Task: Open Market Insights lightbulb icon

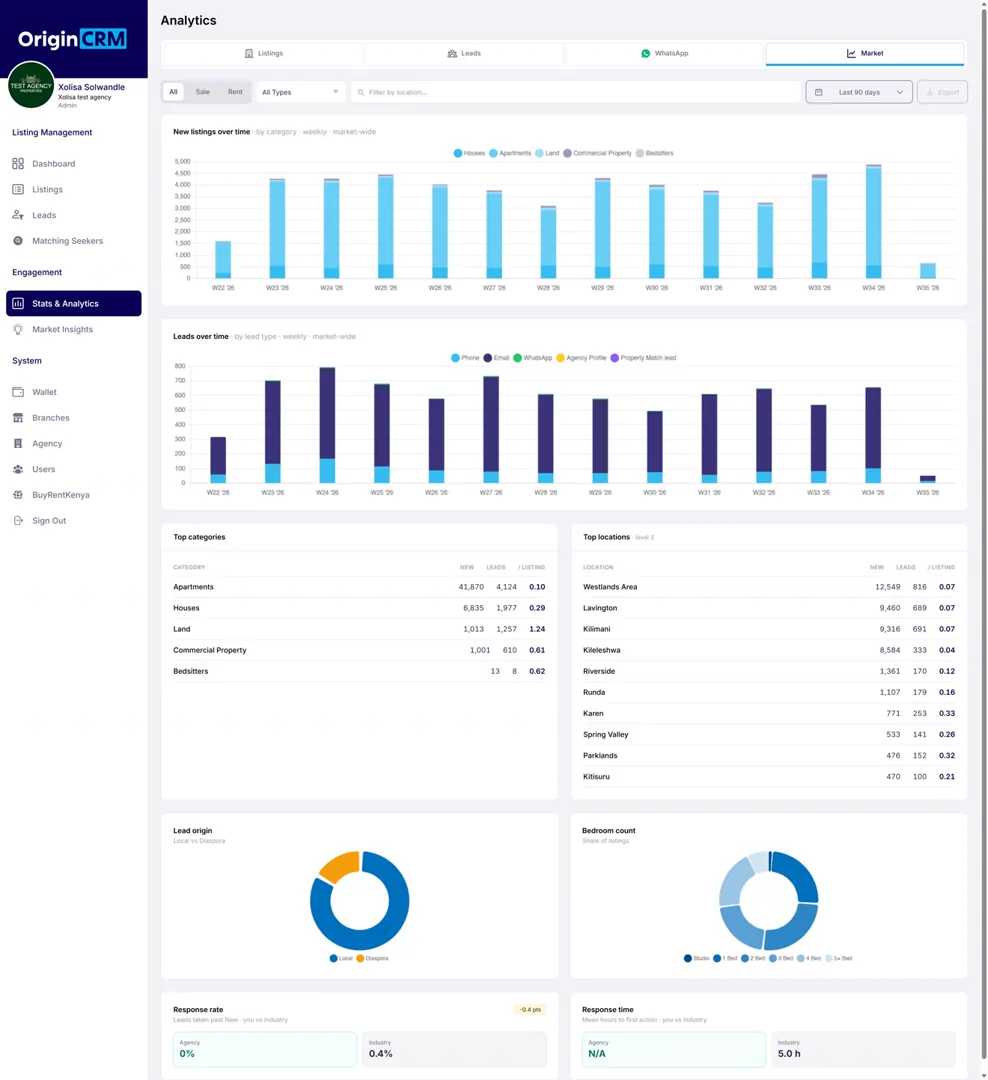Action: 18,329
